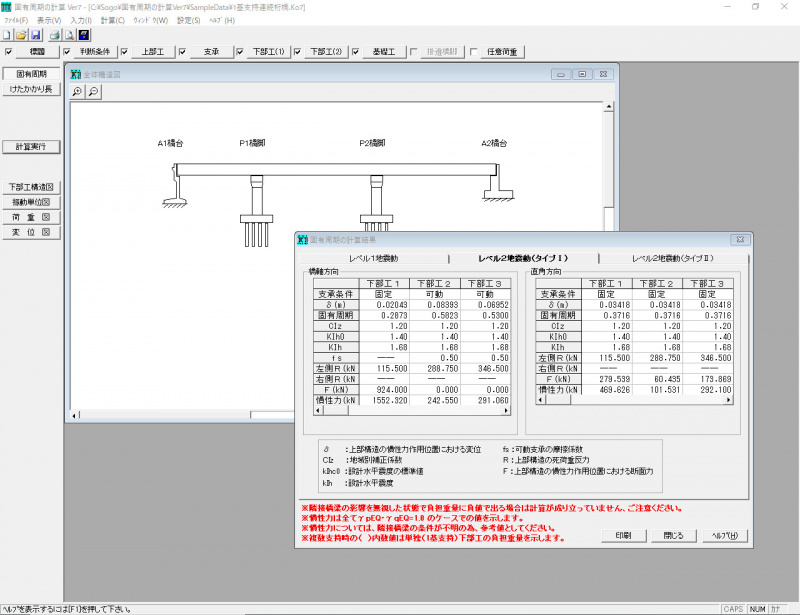Click the 下部工(1) input button
Screen dimensions: 800x615
click(268, 52)
